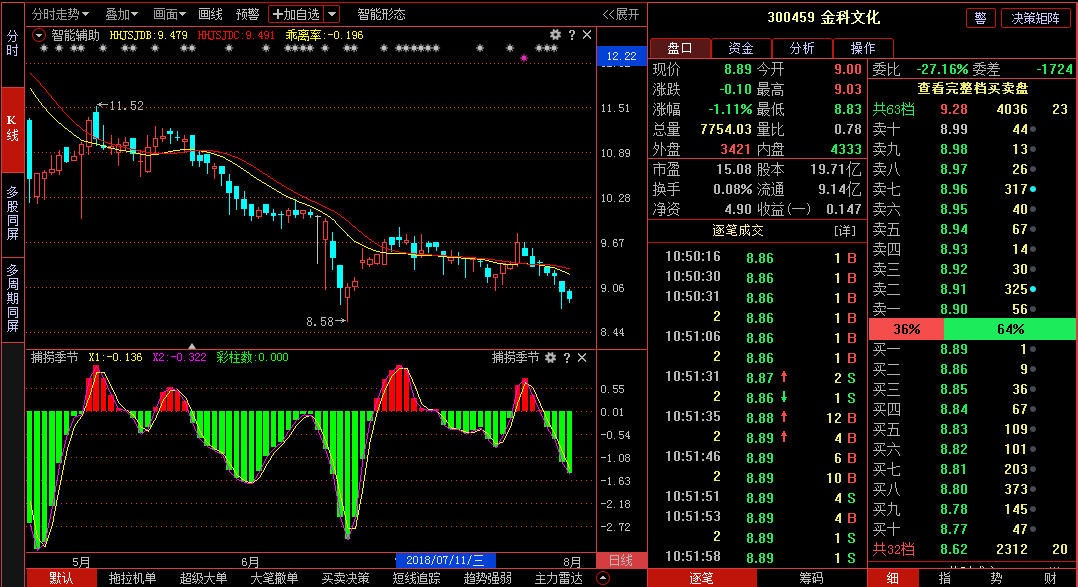Select 指 bottom-right tab
This screenshot has width=1078, height=587.
[945, 578]
